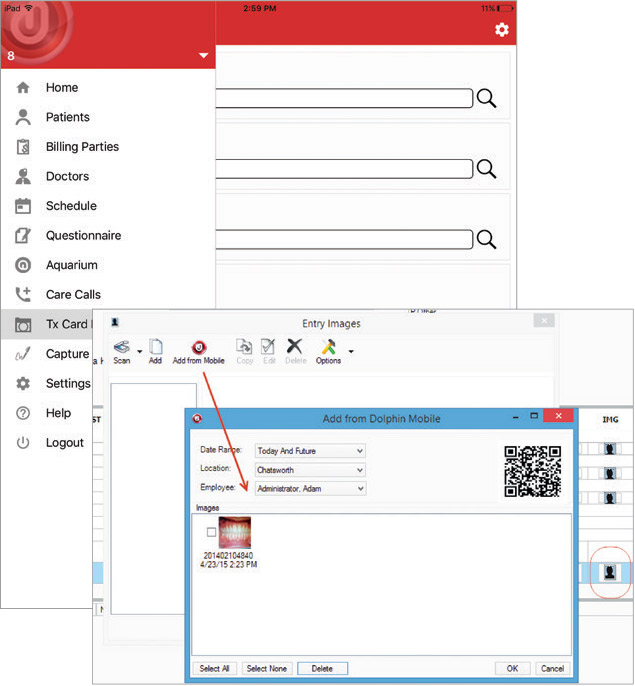Image resolution: width=635 pixels, height=686 pixels.
Task: Check the box beside image 201402104840
Action: point(211,532)
